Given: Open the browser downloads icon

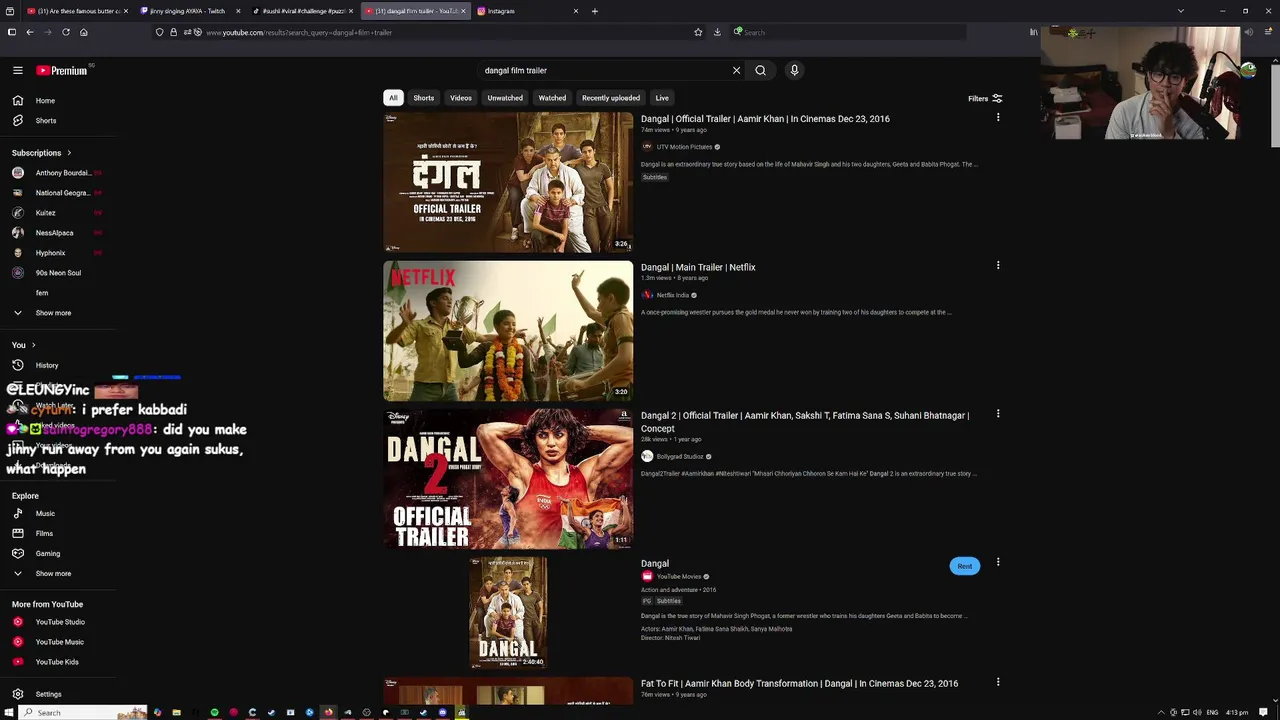Looking at the screenshot, I should (x=717, y=32).
